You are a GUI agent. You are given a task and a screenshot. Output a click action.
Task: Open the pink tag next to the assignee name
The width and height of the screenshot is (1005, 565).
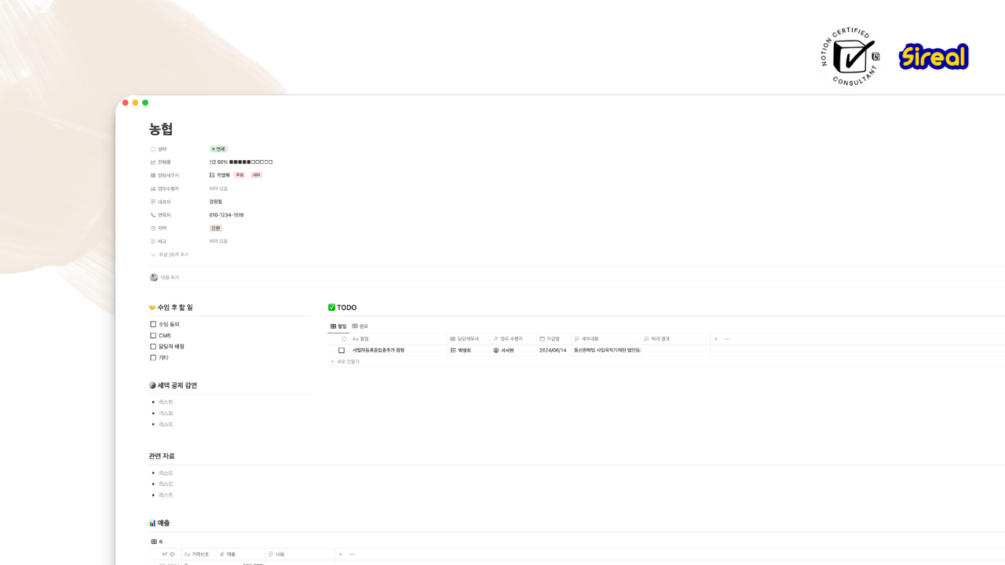(256, 175)
